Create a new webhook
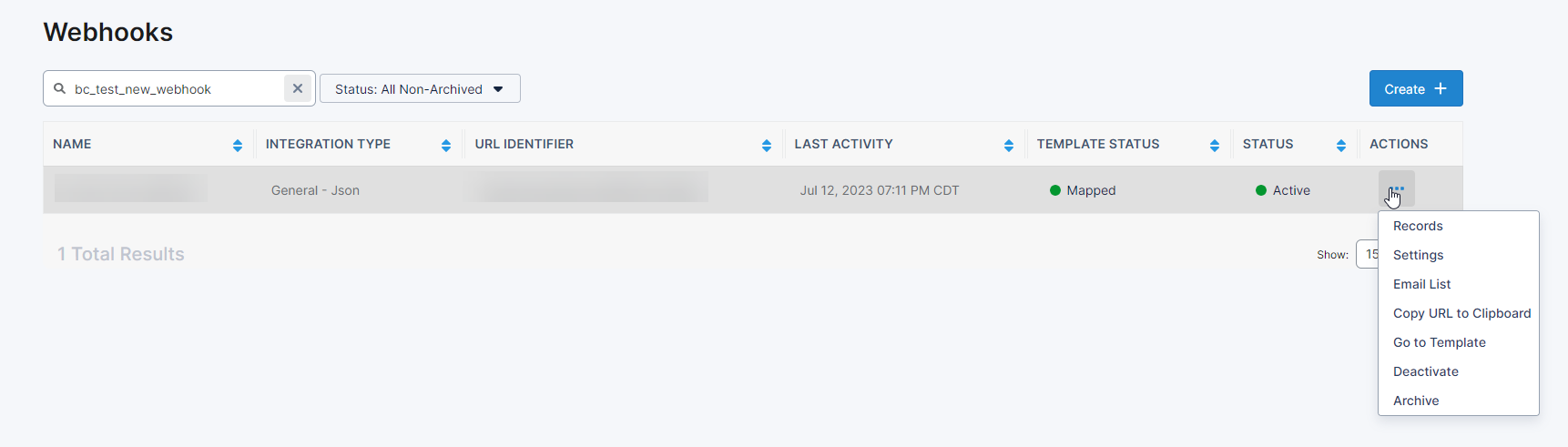This screenshot has height=447, width=1568. [1415, 88]
